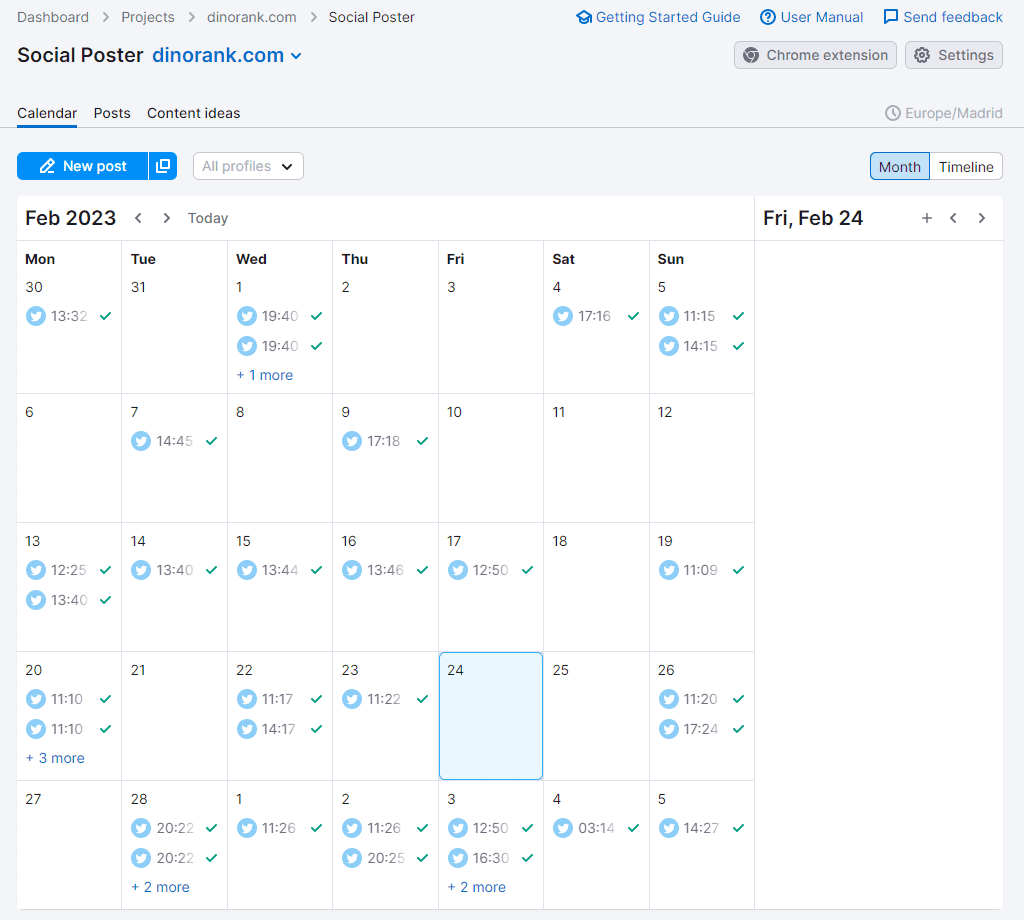The width and height of the screenshot is (1024, 920).
Task: Open Twitter post at 17:18 on Feb 9
Action: [385, 441]
